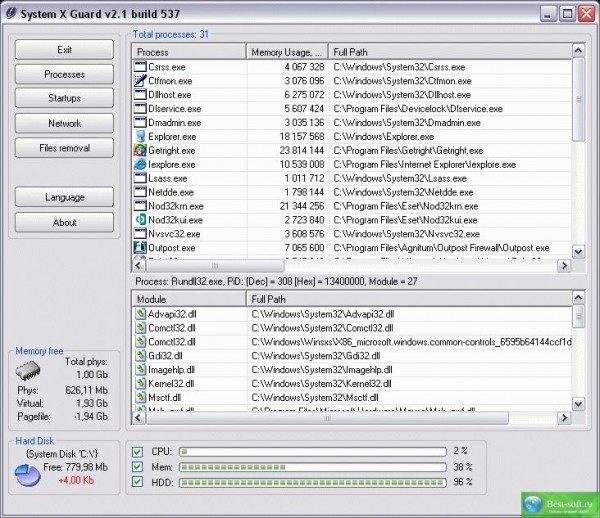
Task: Click the Dmadmin.exe process icon
Action: pyautogui.click(x=140, y=122)
